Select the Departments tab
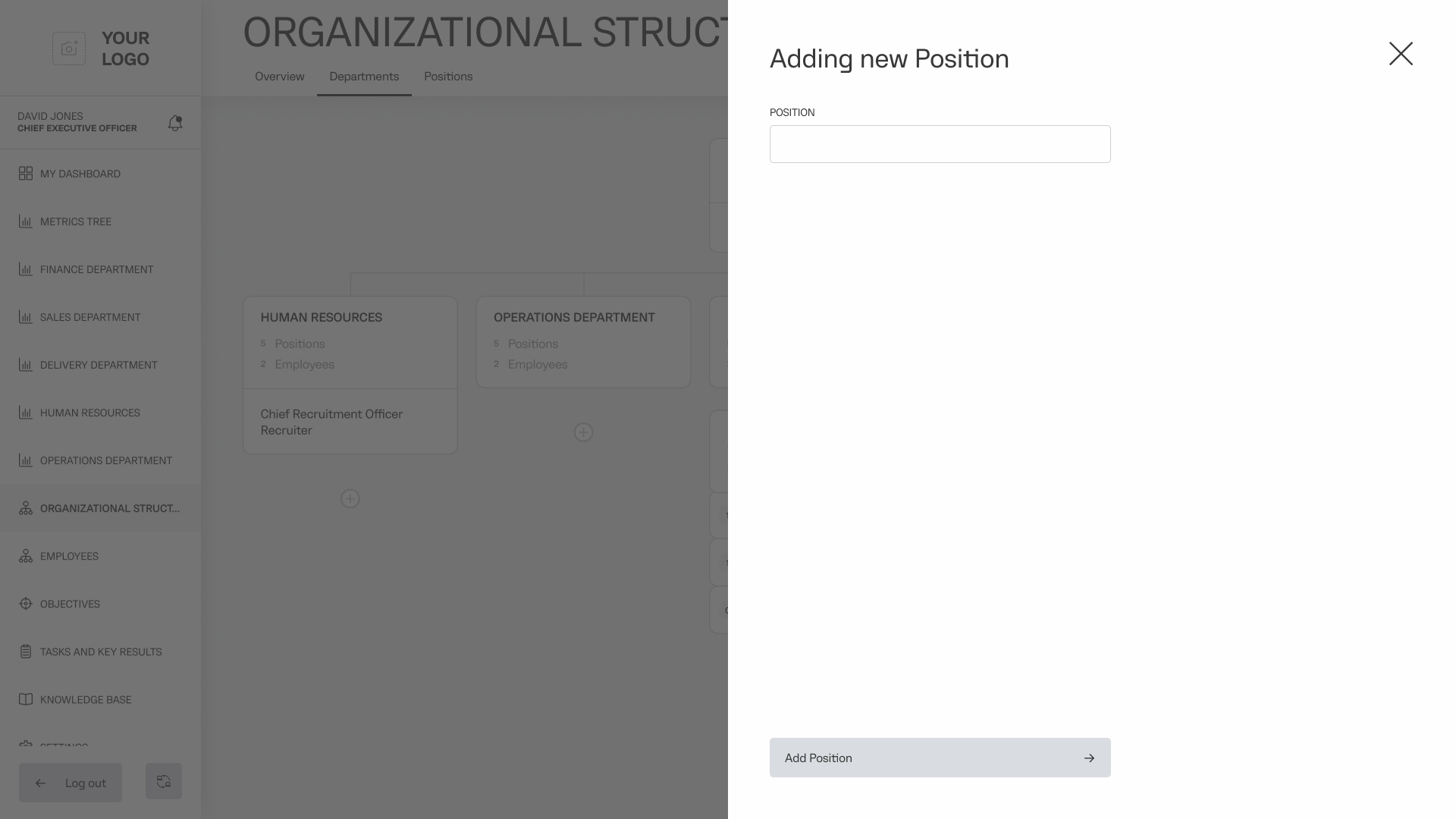 click(x=364, y=77)
